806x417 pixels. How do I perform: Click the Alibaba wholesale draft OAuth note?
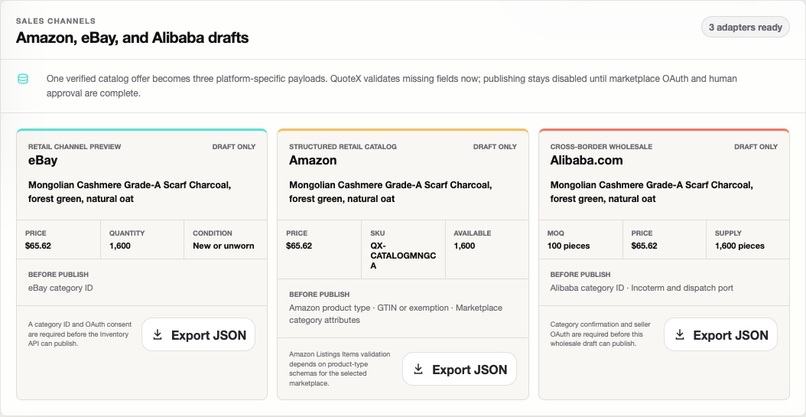(x=600, y=334)
